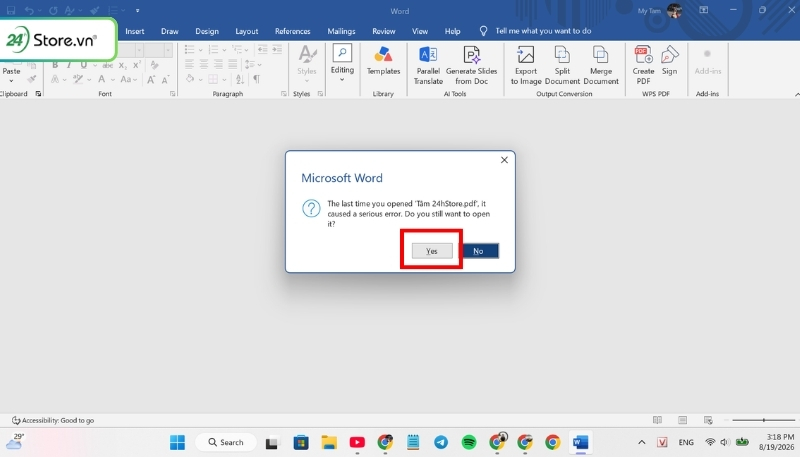Open the Draw ribbon tab
Image resolution: width=800 pixels, height=457 pixels.
click(170, 31)
